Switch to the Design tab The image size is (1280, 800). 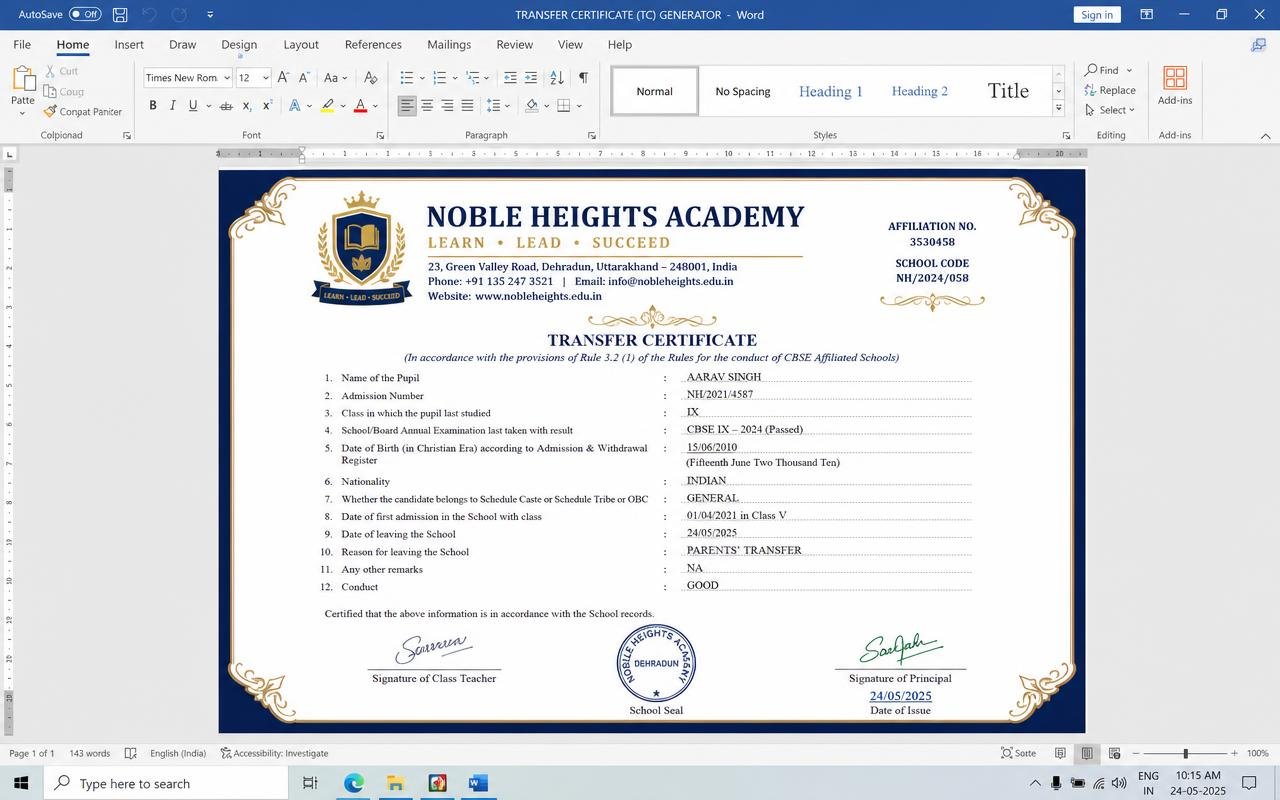coord(239,44)
